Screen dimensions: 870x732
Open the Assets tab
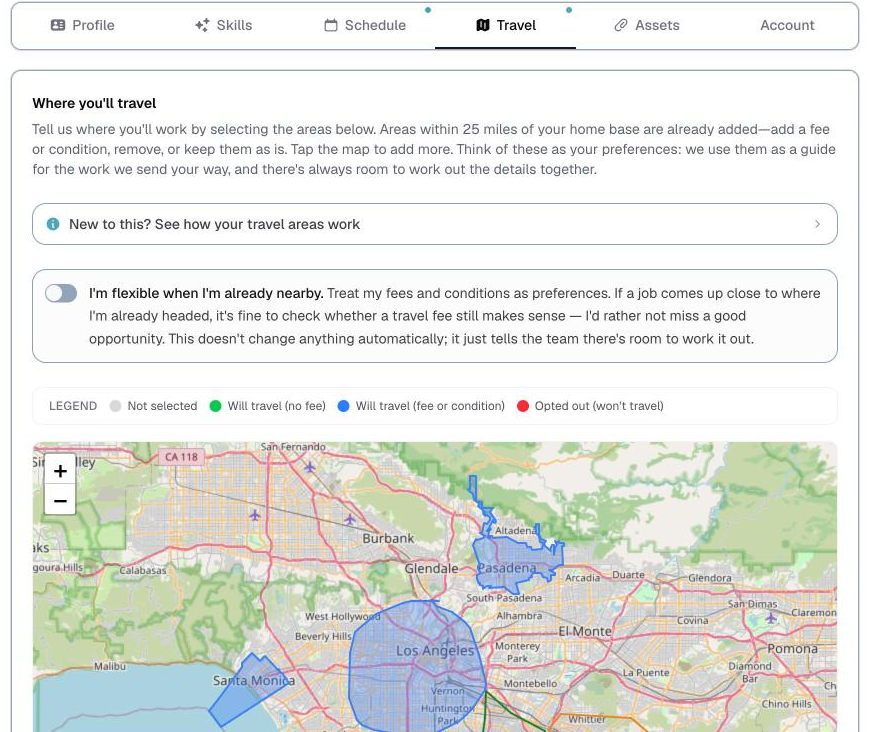click(x=646, y=25)
